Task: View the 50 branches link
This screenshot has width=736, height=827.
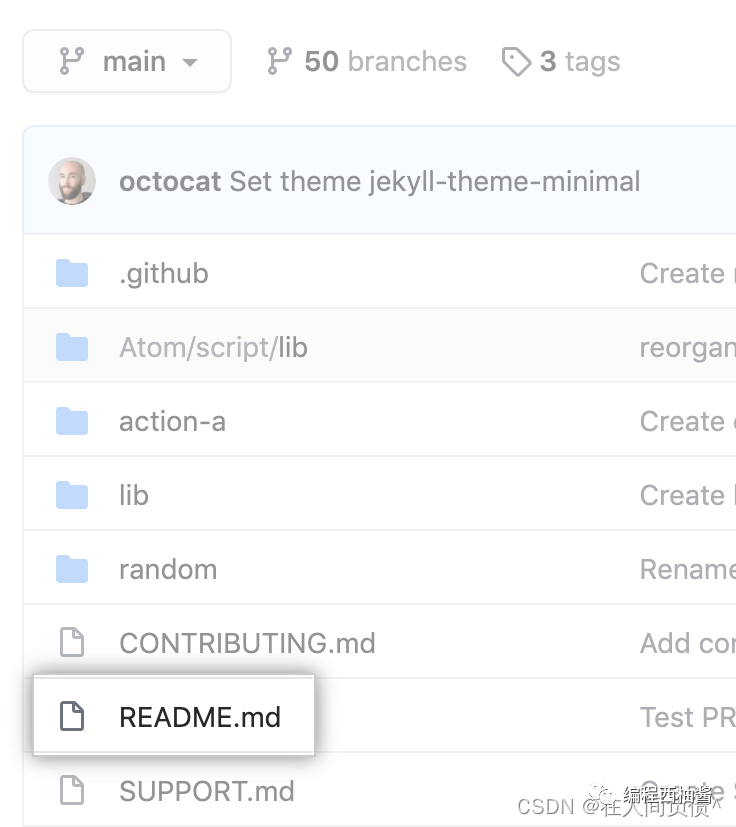Action: pos(384,62)
